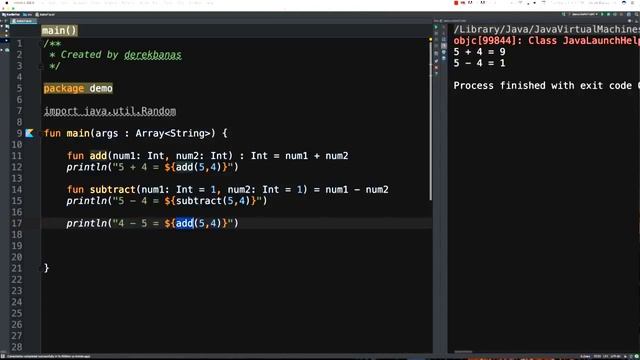
Task: Click the Debug icon in the top toolbar
Action: [609, 14]
